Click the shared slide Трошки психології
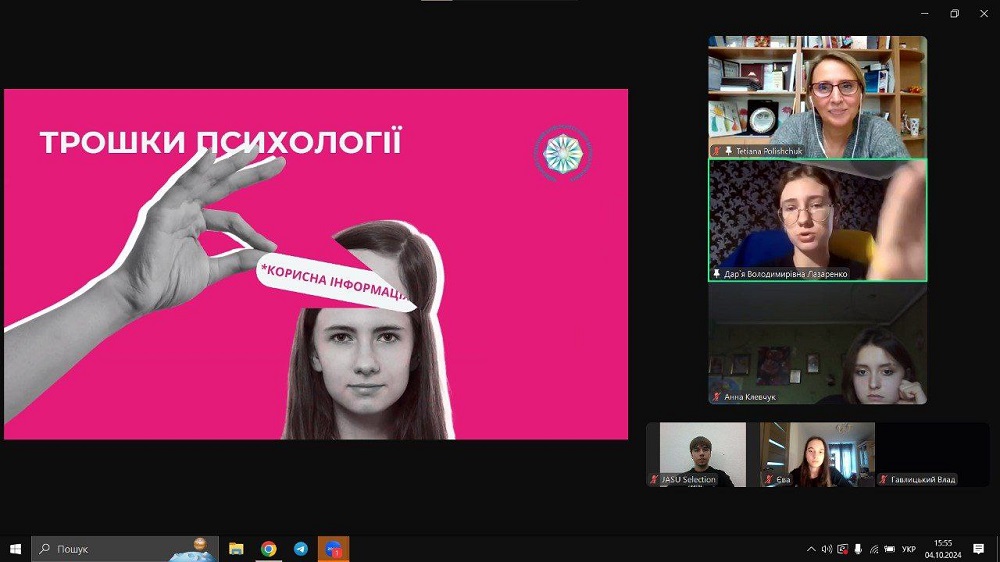 [x=316, y=264]
